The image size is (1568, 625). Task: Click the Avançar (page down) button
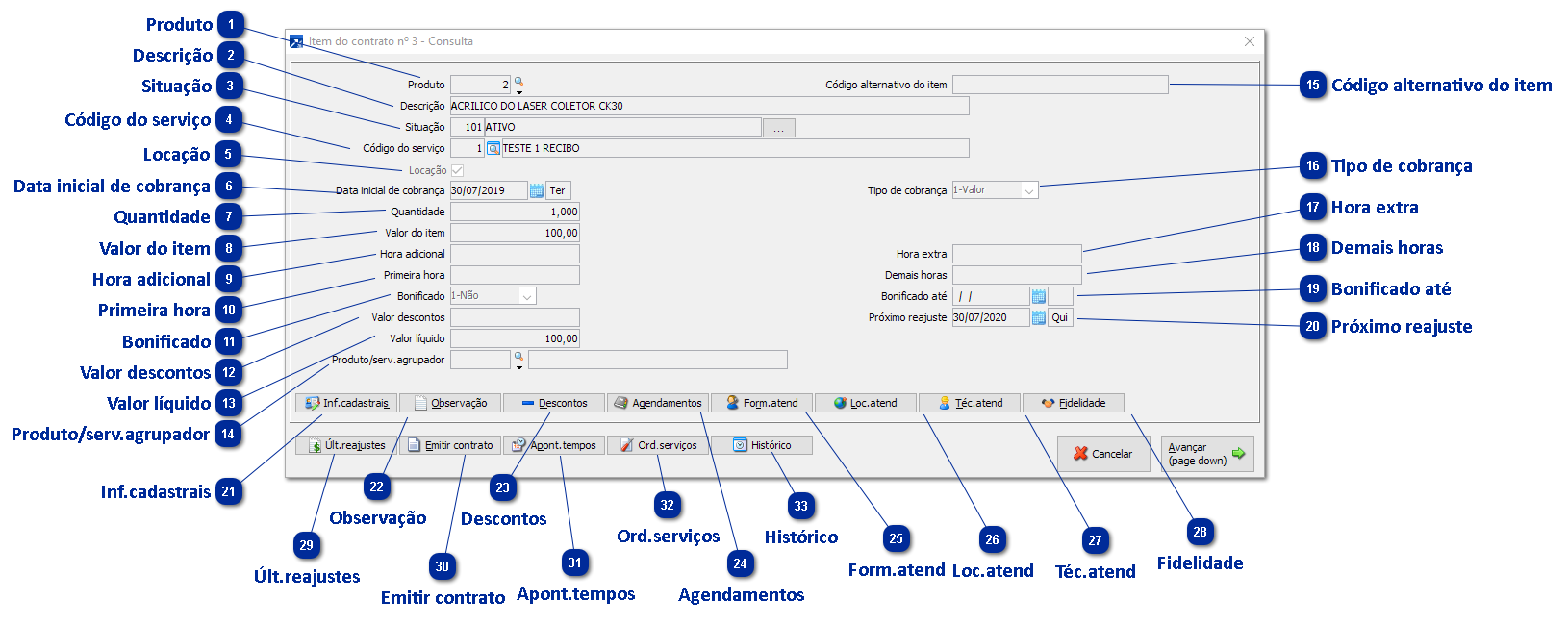[1207, 454]
